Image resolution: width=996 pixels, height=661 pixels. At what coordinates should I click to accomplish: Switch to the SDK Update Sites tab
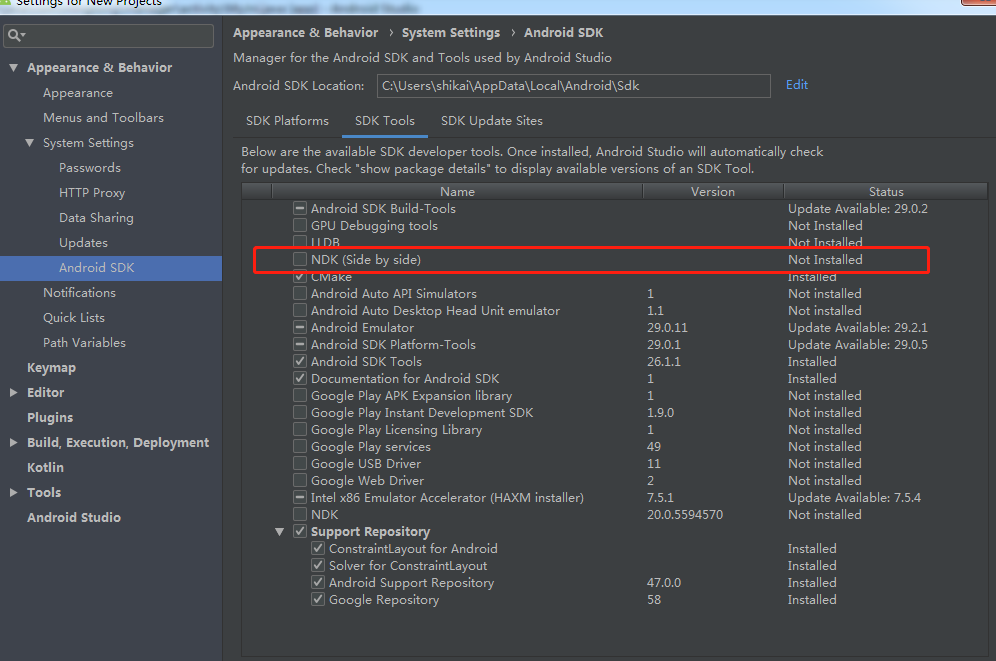[x=491, y=120]
